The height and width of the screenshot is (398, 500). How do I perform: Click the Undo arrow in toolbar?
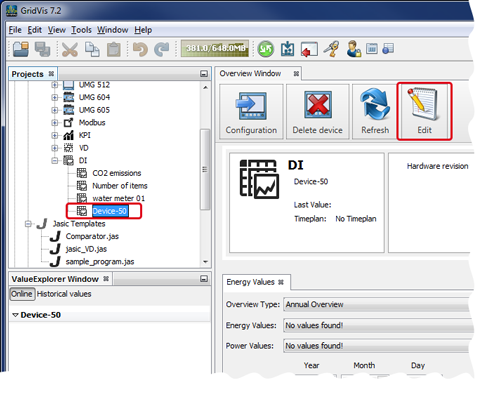click(140, 49)
